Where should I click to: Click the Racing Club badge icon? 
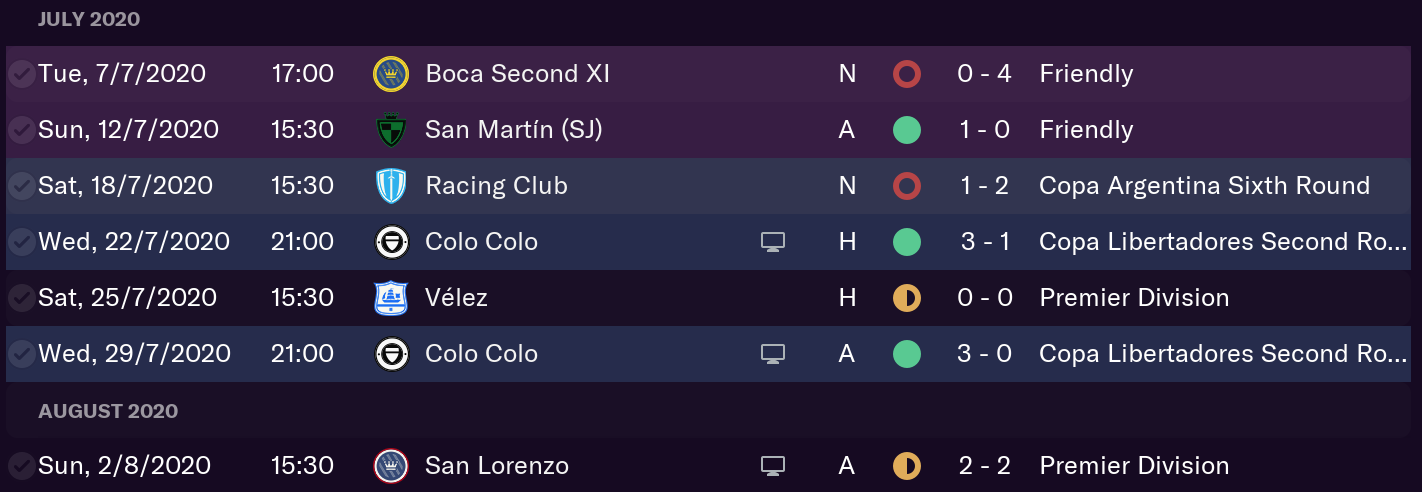(x=391, y=186)
